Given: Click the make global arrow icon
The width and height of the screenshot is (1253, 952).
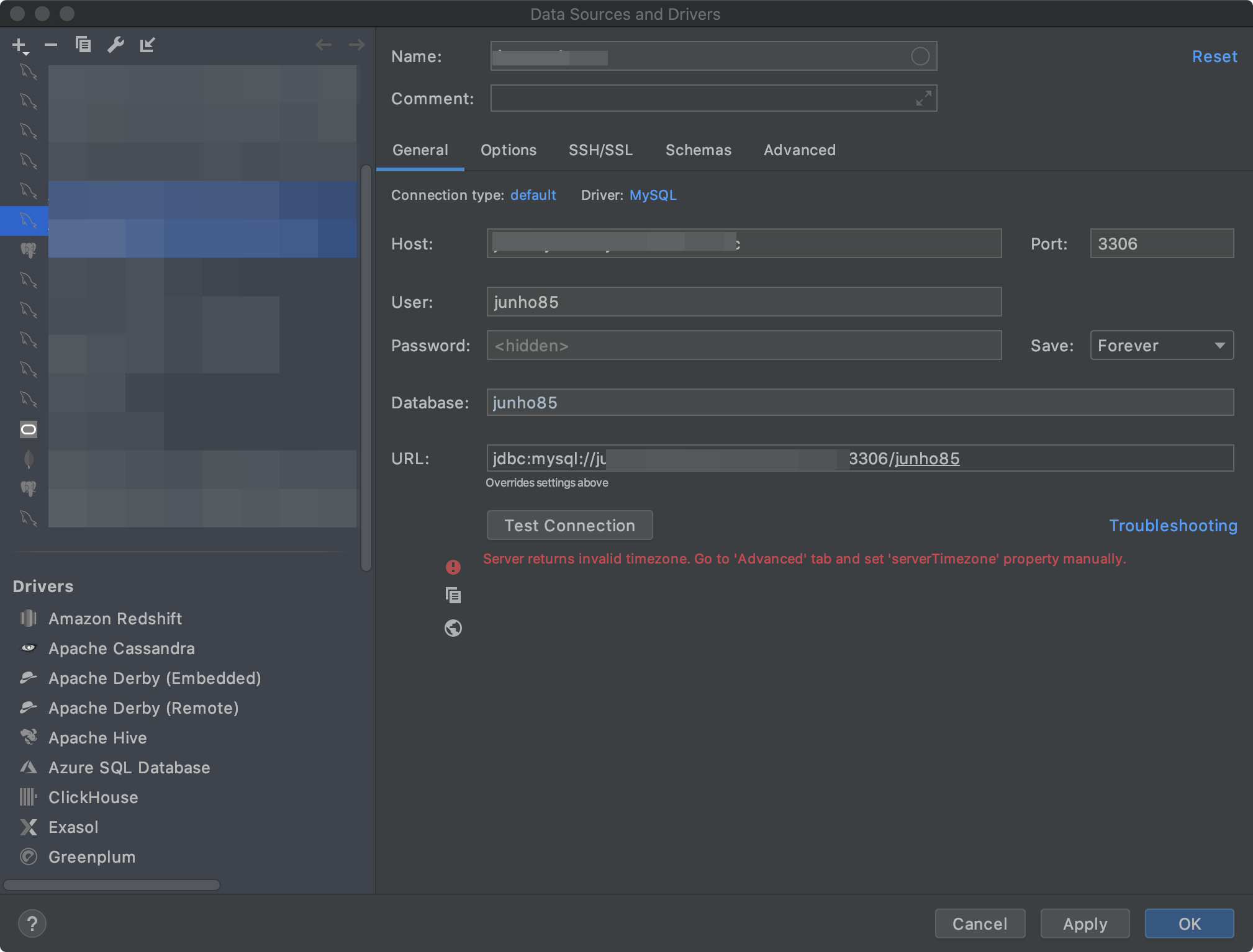Looking at the screenshot, I should click(147, 45).
